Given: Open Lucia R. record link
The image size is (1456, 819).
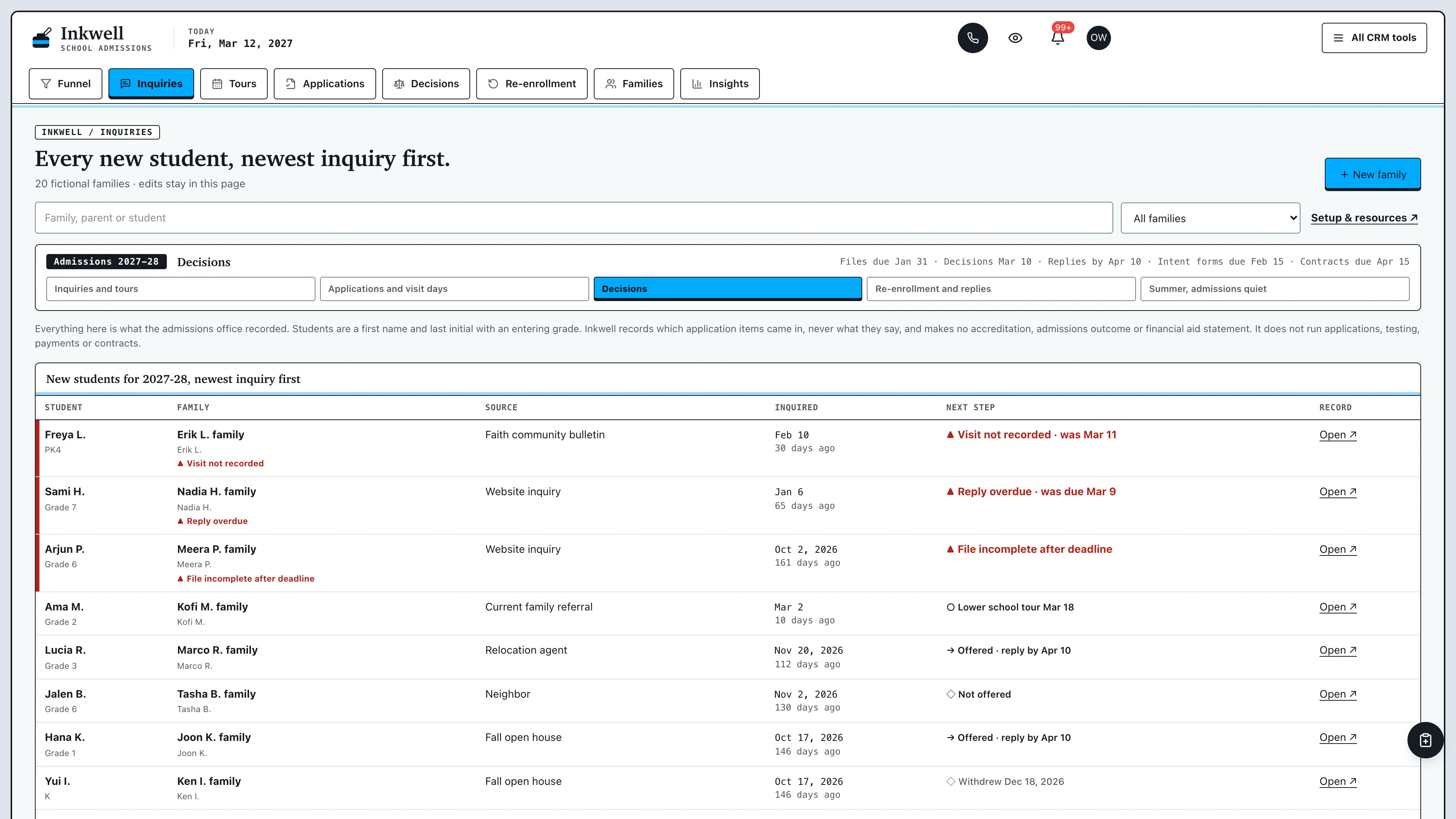Looking at the screenshot, I should pos(1338,651).
